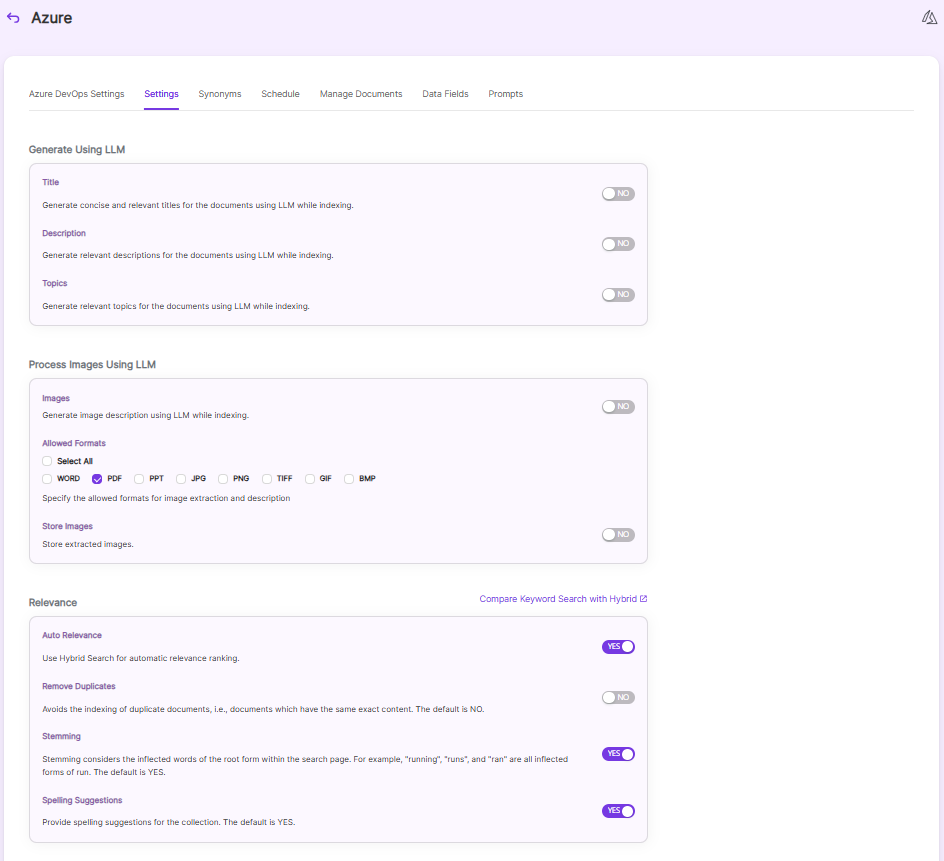Tick the JPG format checkbox
This screenshot has height=861, width=944.
181,479
